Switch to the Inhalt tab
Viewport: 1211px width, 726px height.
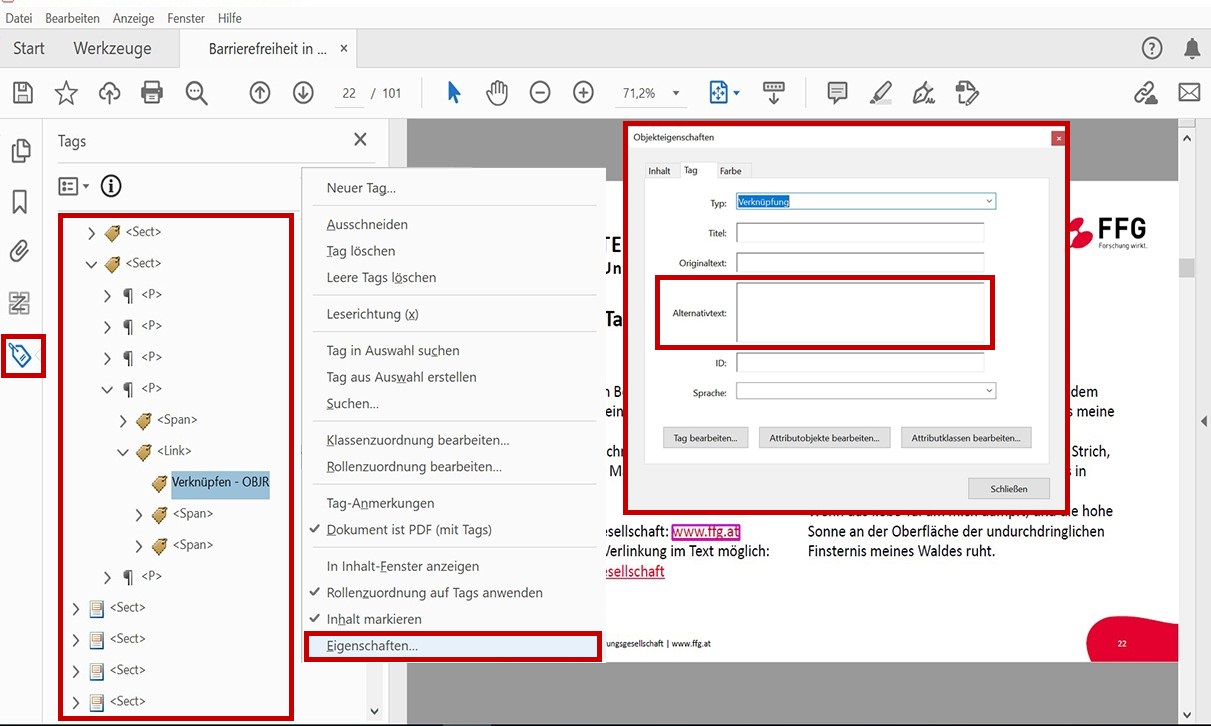click(659, 171)
